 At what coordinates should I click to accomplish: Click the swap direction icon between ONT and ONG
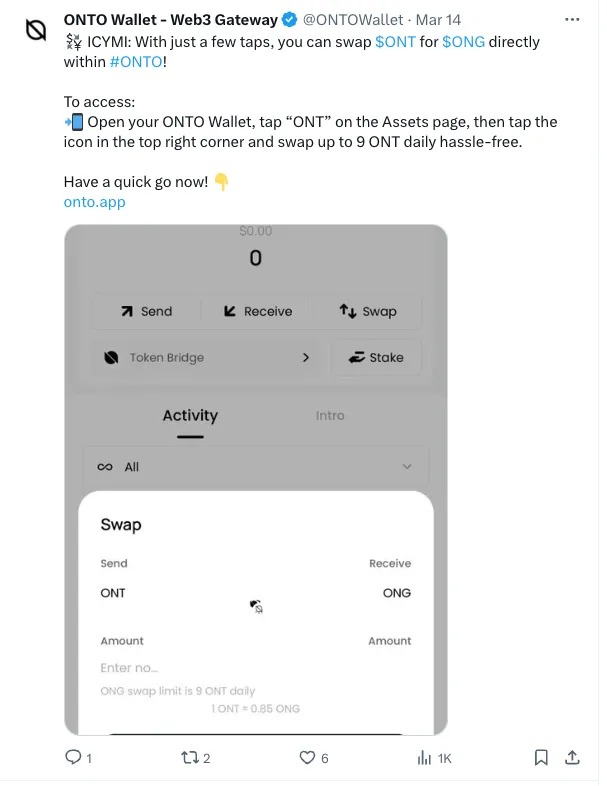[x=256, y=606]
